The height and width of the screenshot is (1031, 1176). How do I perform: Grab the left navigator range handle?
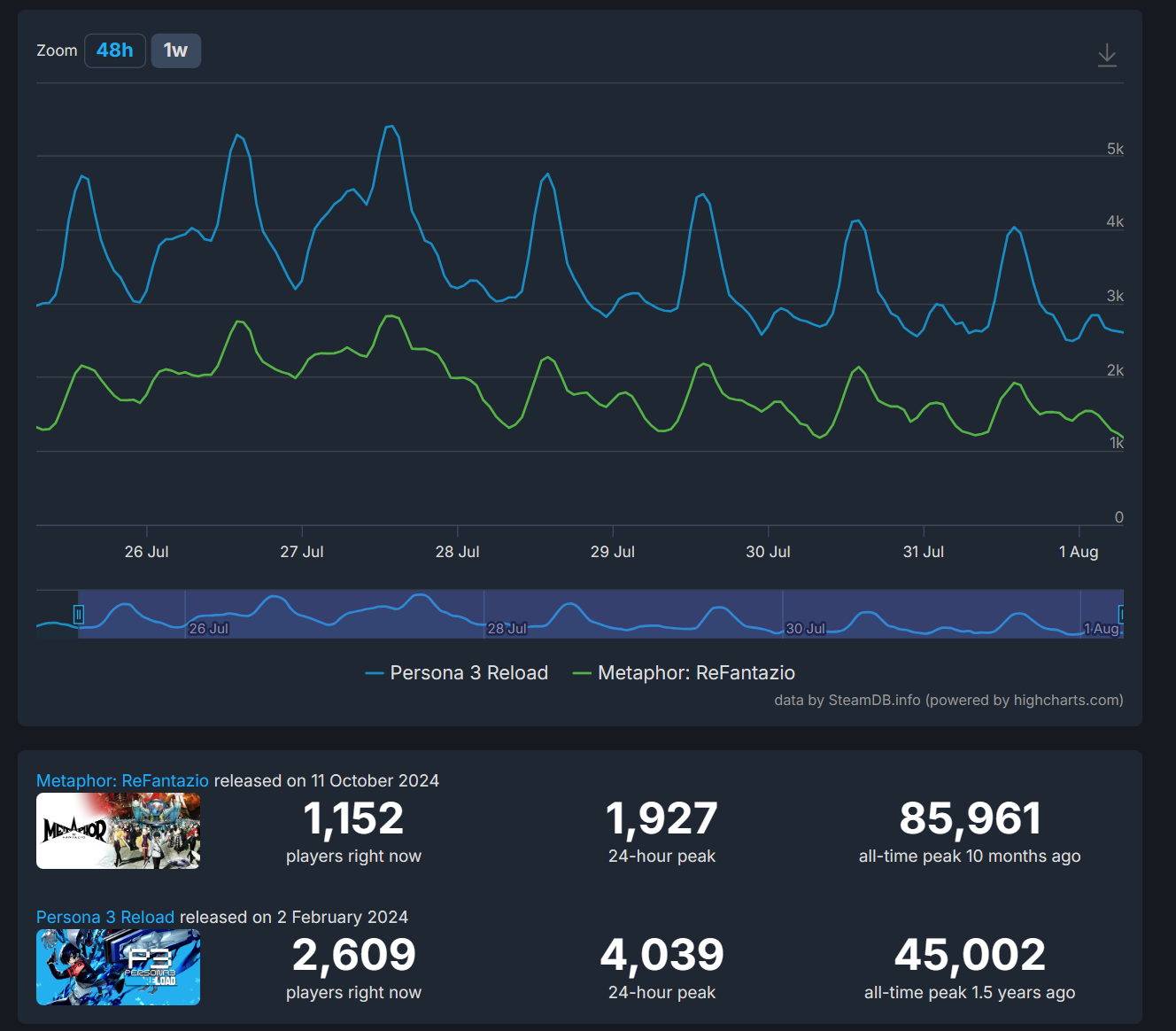tap(79, 614)
